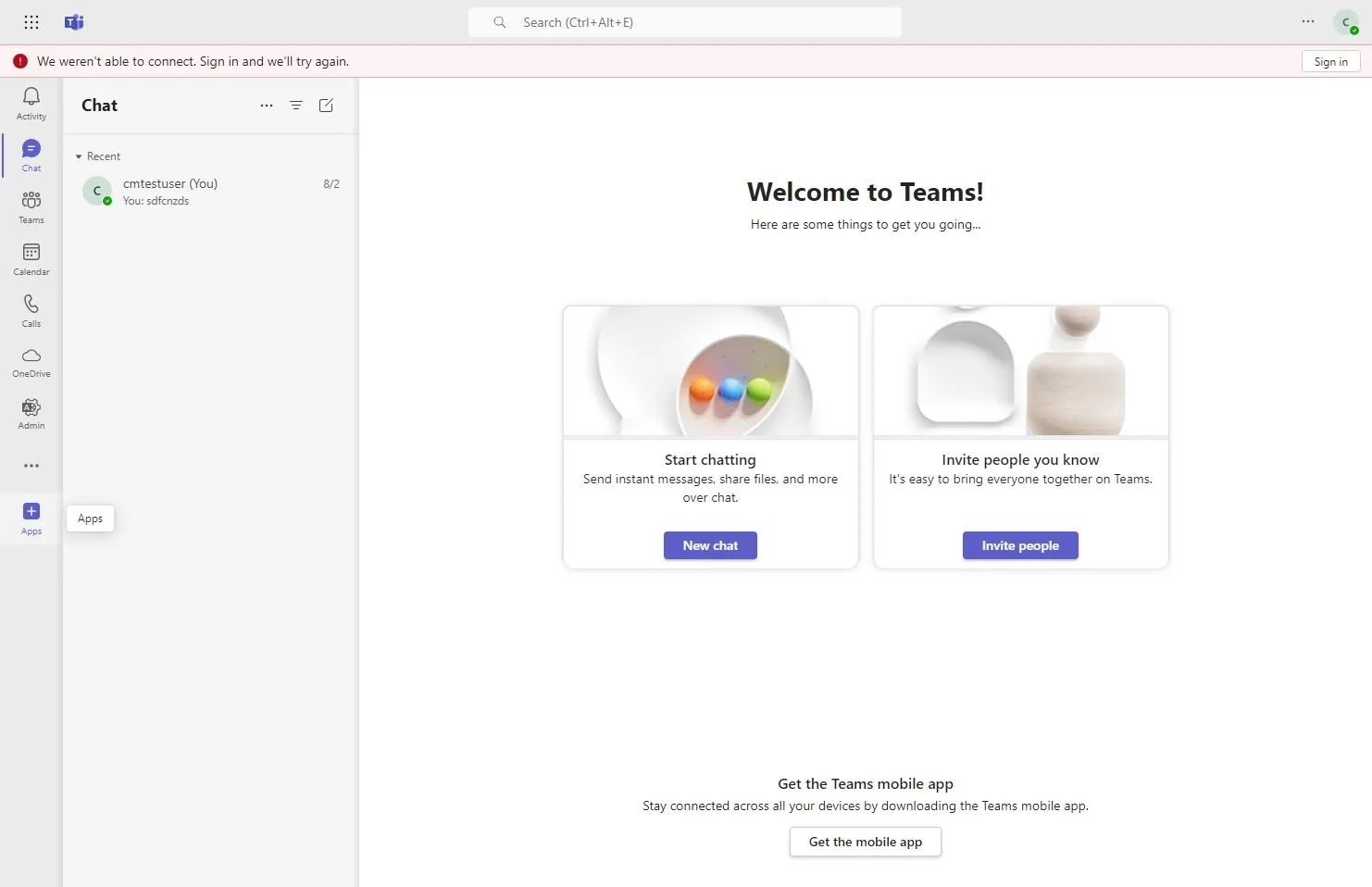Click the 'Welcome to Teams!' heading
The width and height of the screenshot is (1372, 887).
coord(866,192)
